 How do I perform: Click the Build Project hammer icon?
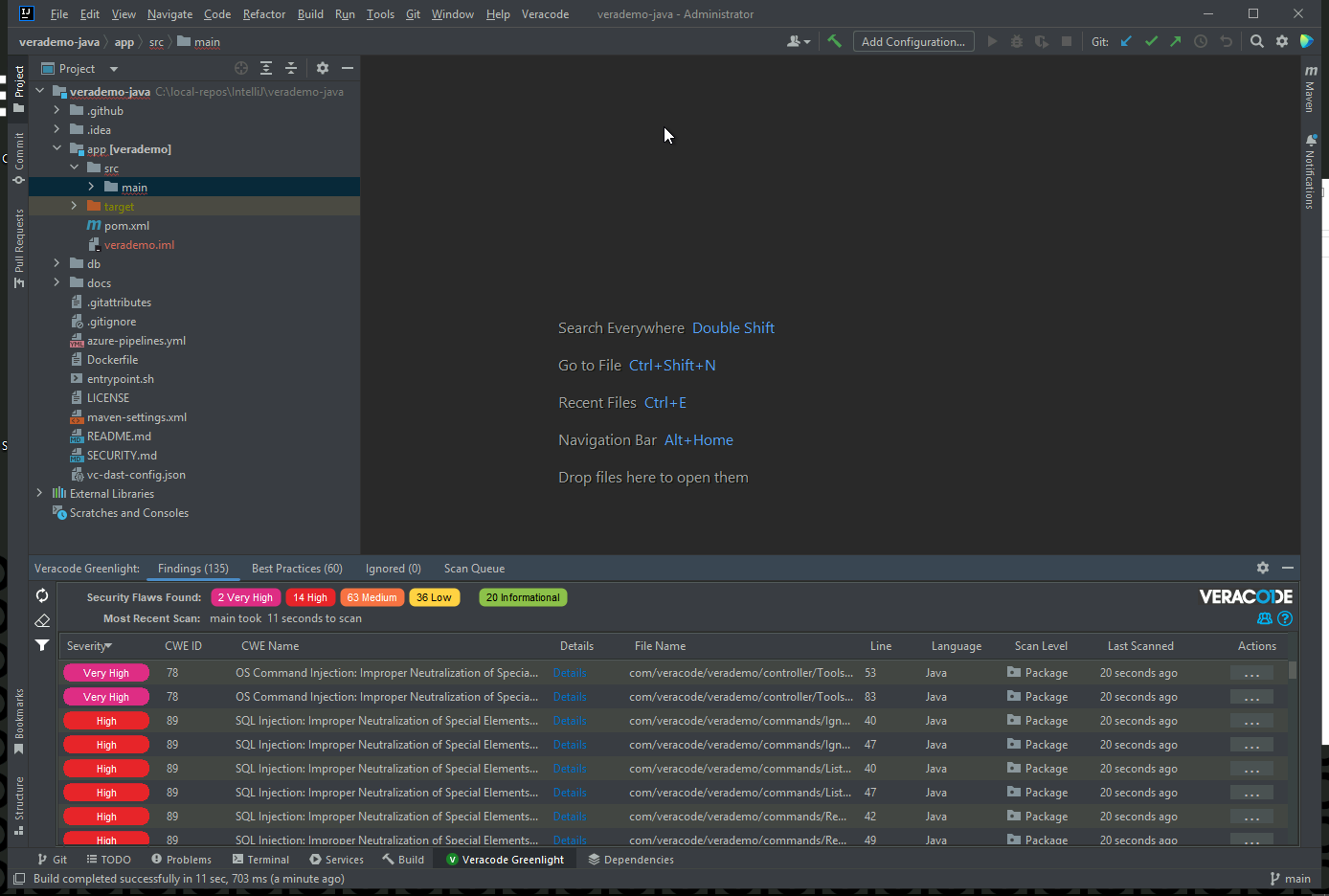834,41
